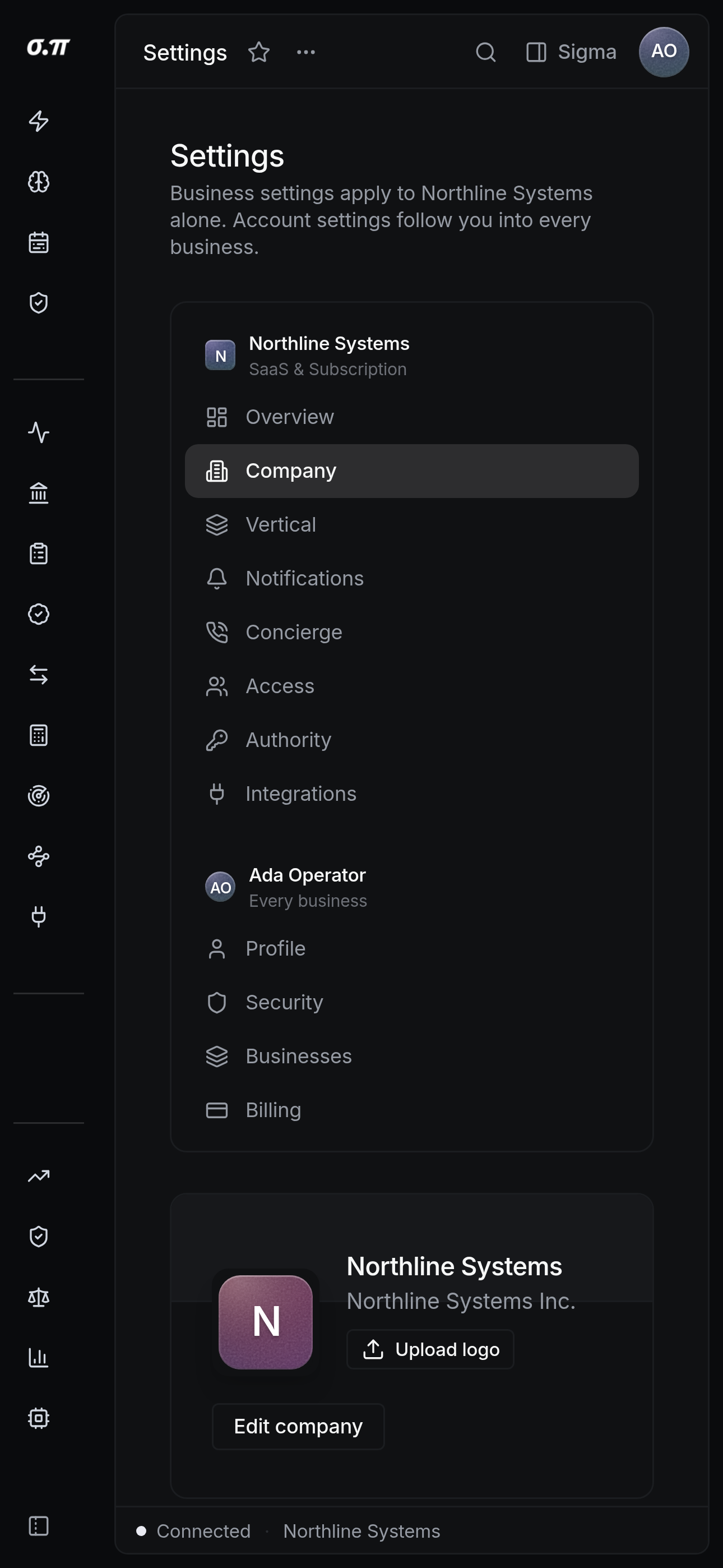The image size is (723, 1568).
Task: Open the balance scales sidebar icon
Action: click(39, 1298)
